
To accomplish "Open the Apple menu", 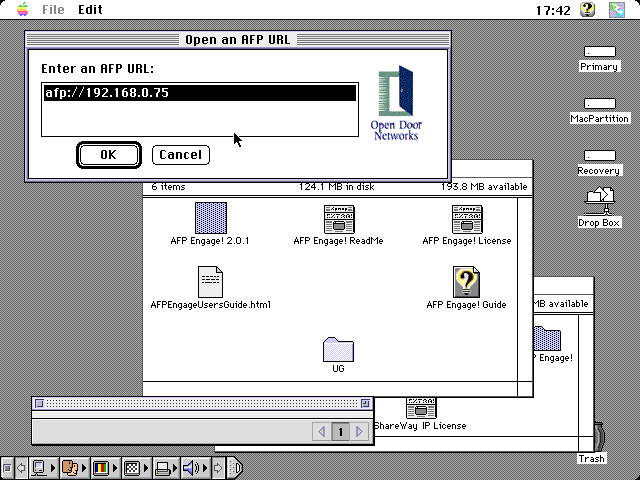I will tap(23, 9).
